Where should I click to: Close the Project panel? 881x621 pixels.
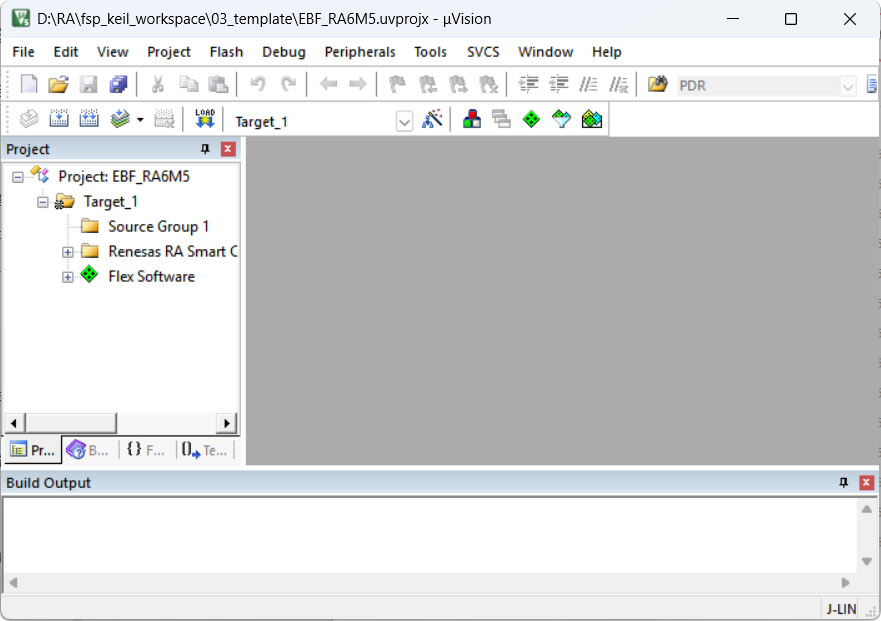pos(228,149)
